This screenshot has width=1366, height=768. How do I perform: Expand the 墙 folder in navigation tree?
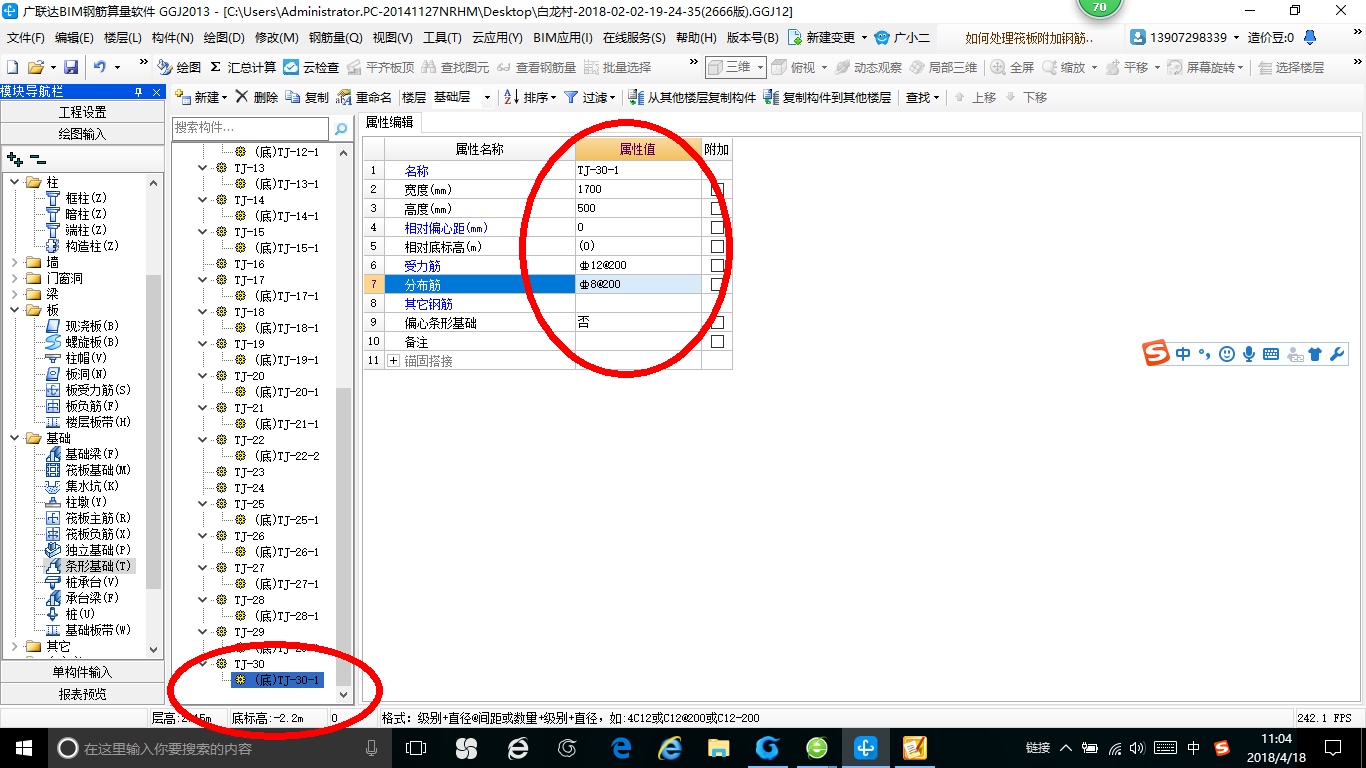tap(15, 262)
